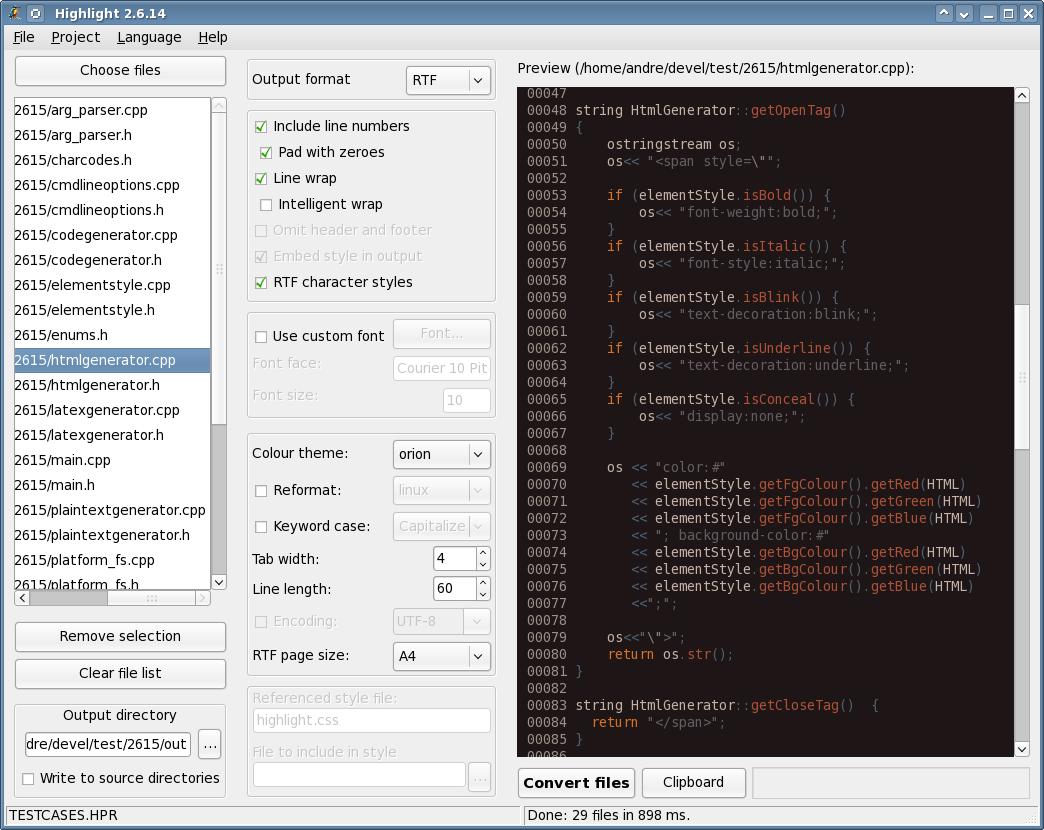Toggle Include line numbers checkbox
Viewport: 1044px width, 830px height.
click(x=261, y=126)
